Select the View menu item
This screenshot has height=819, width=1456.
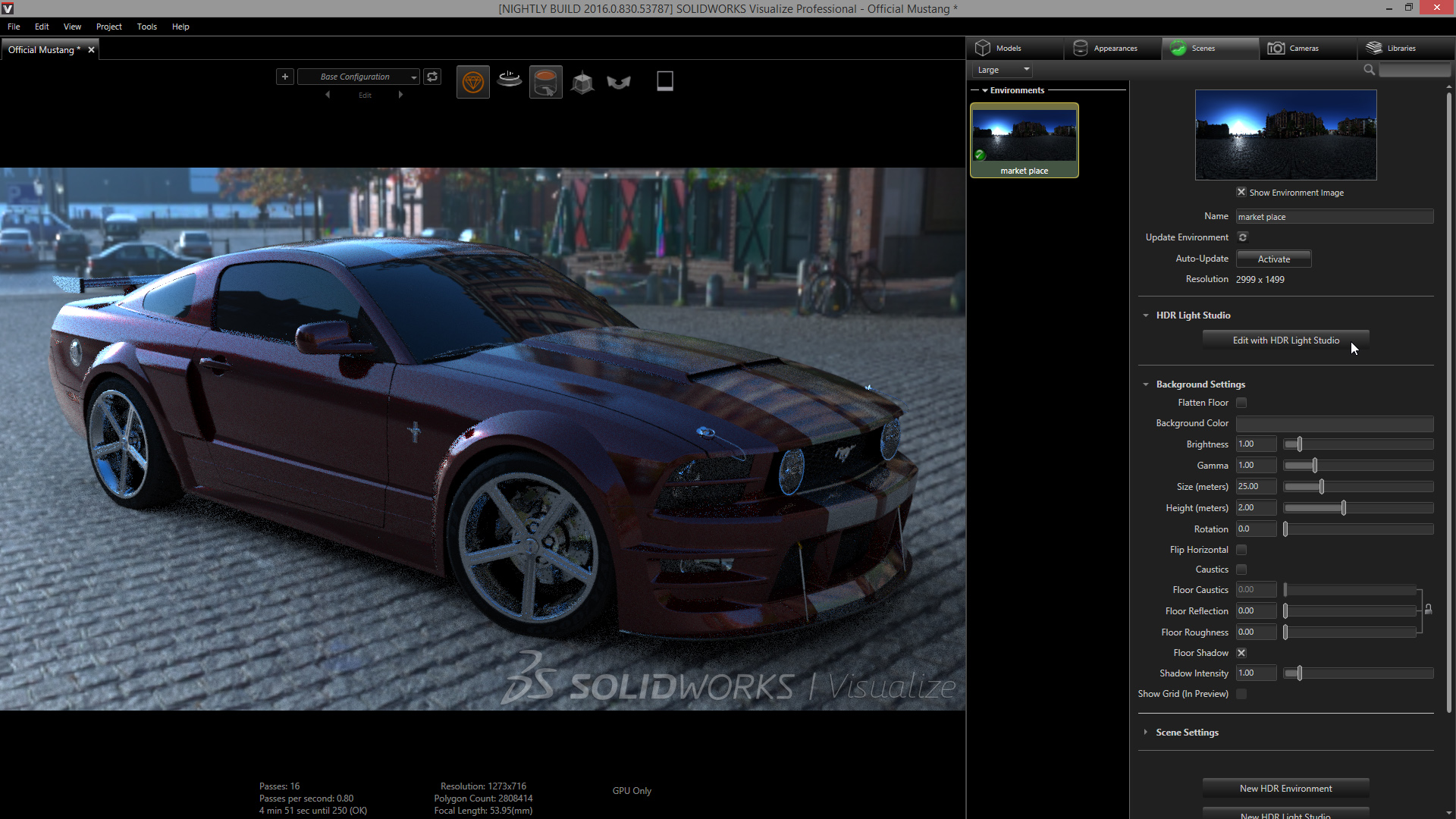pyautogui.click(x=72, y=26)
